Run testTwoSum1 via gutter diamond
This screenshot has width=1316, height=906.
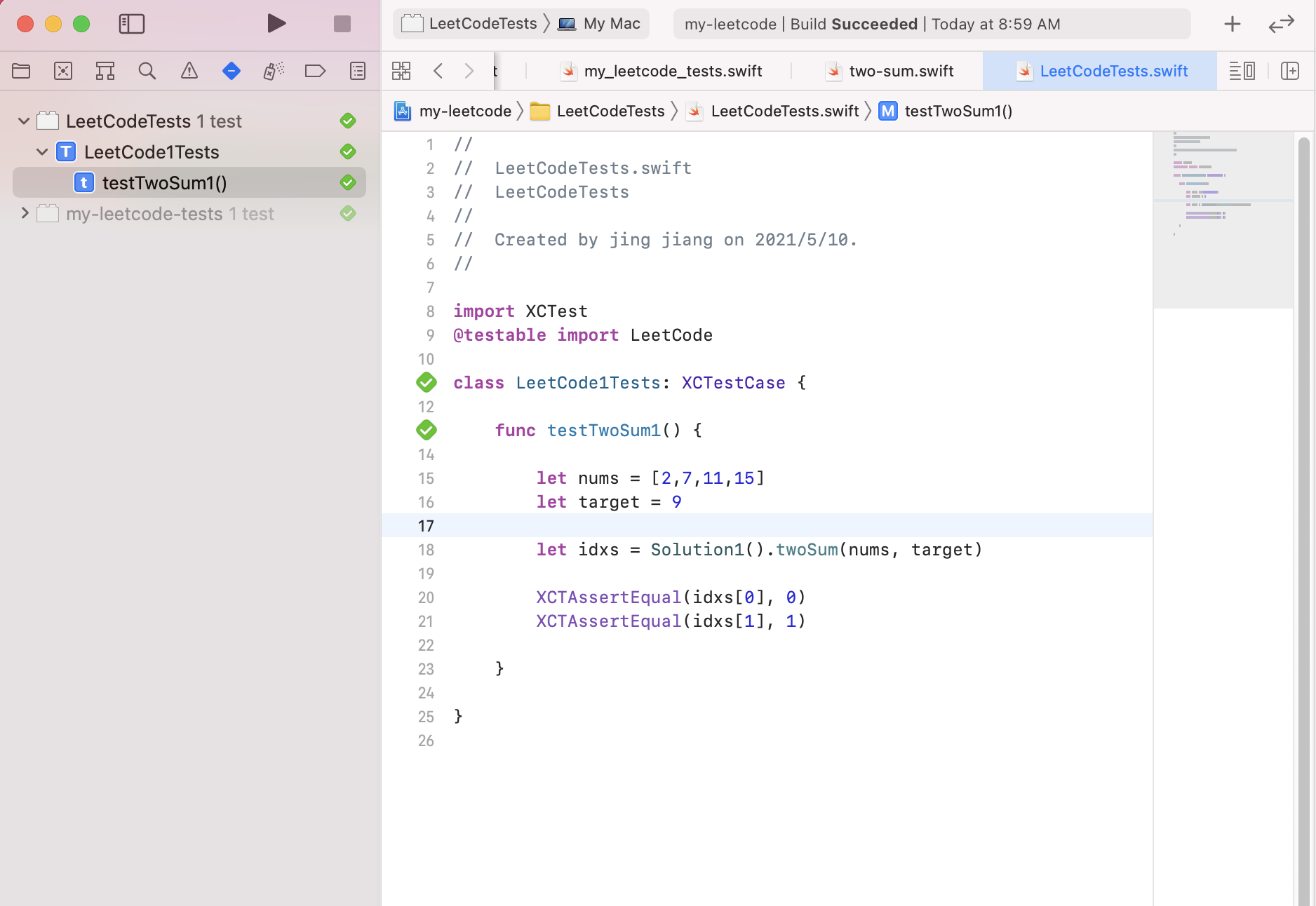(x=427, y=431)
